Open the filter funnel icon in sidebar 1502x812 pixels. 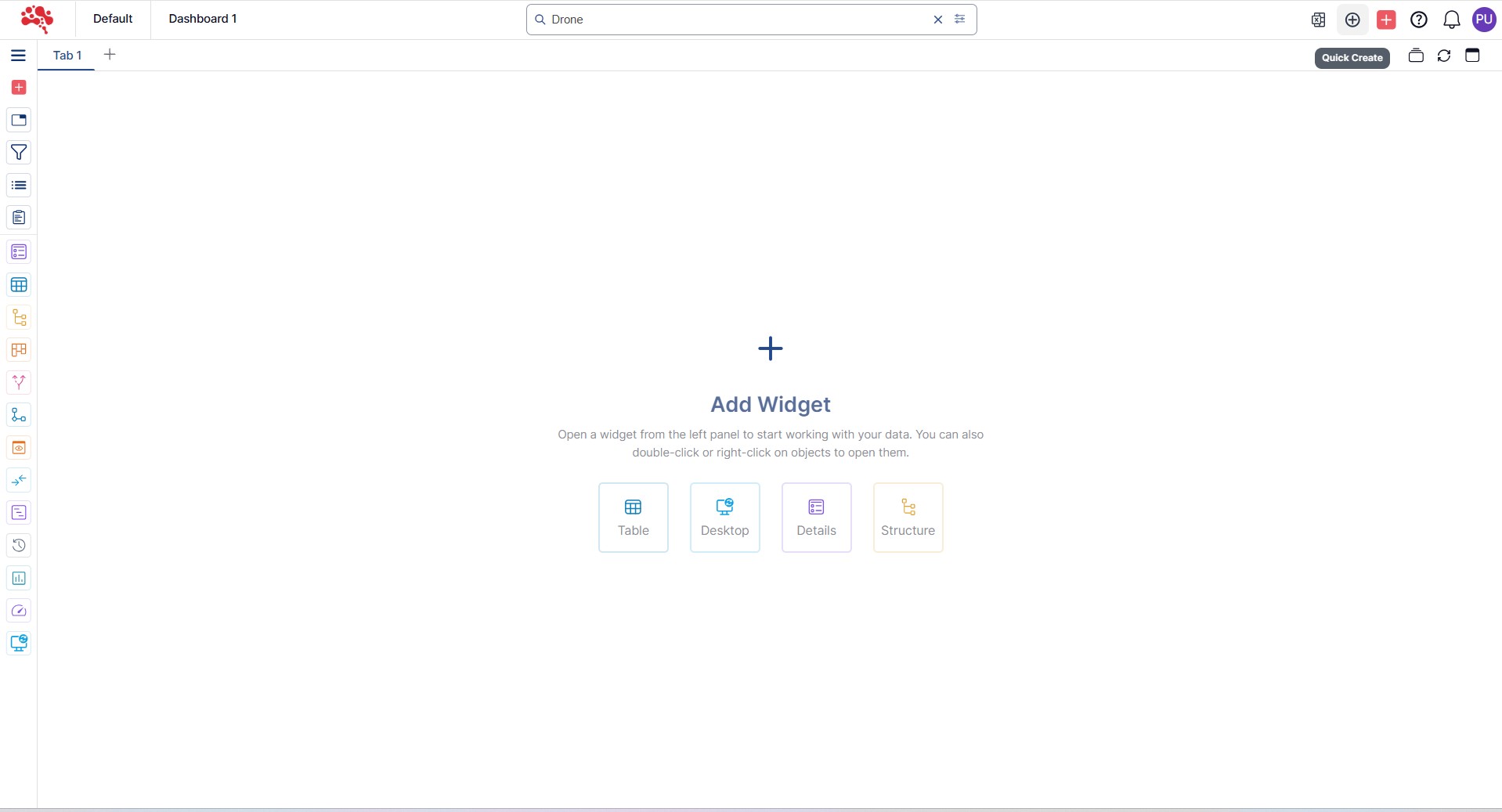pos(19,153)
